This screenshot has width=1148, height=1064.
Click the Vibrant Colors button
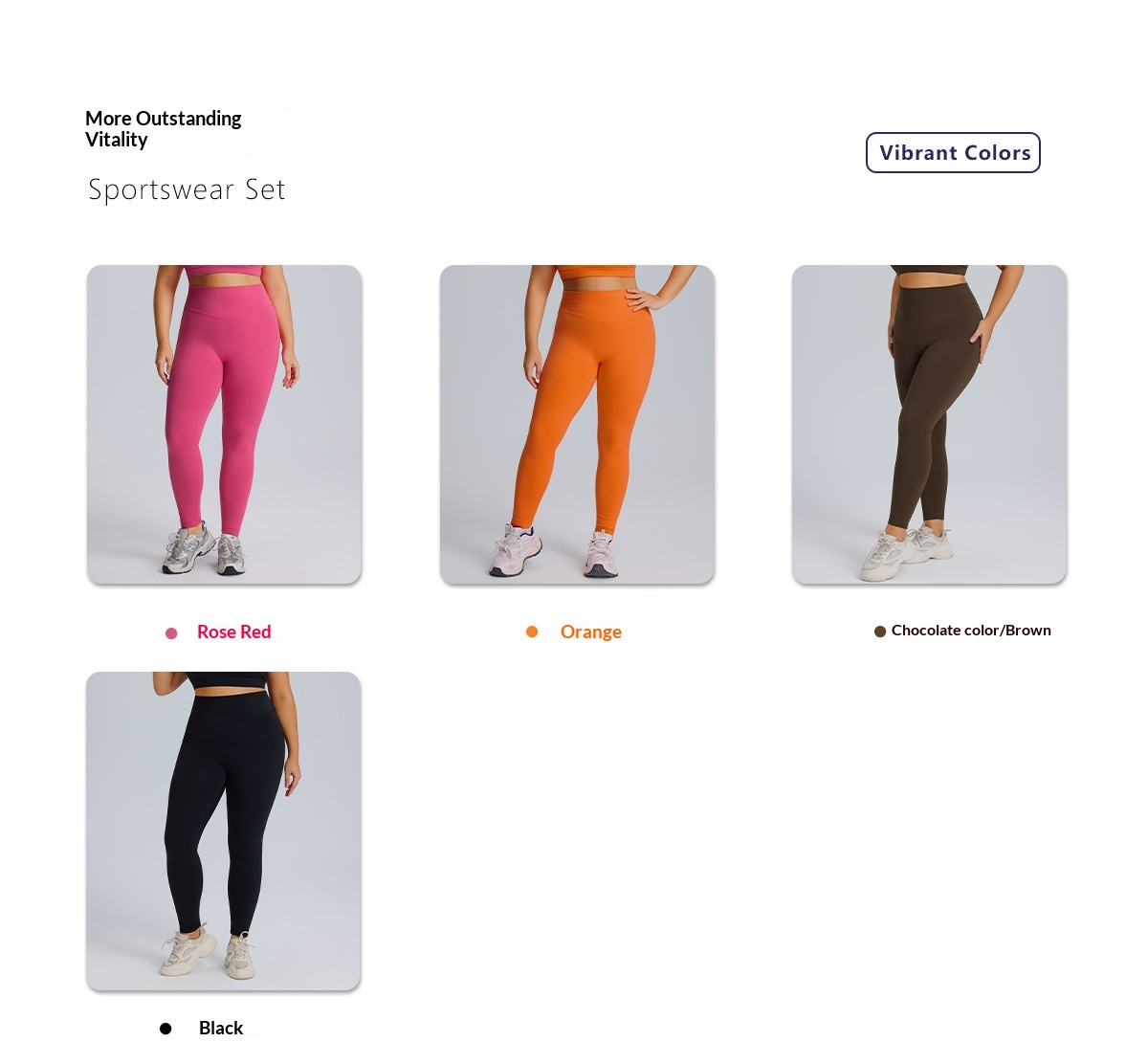pos(953,153)
